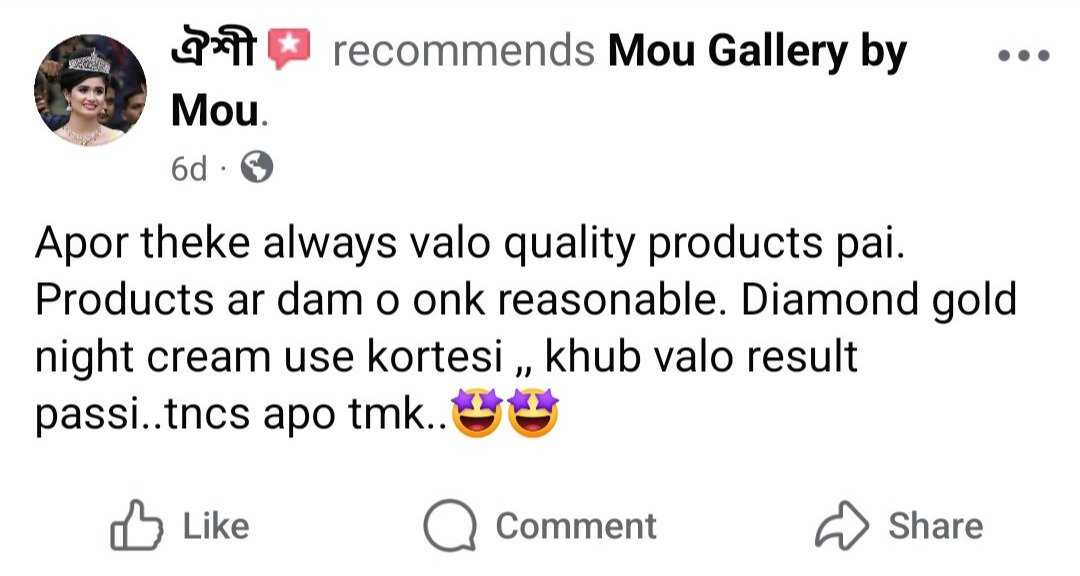The image size is (1080, 576).
Task: Tap the Share arrow icon
Action: coord(842,525)
